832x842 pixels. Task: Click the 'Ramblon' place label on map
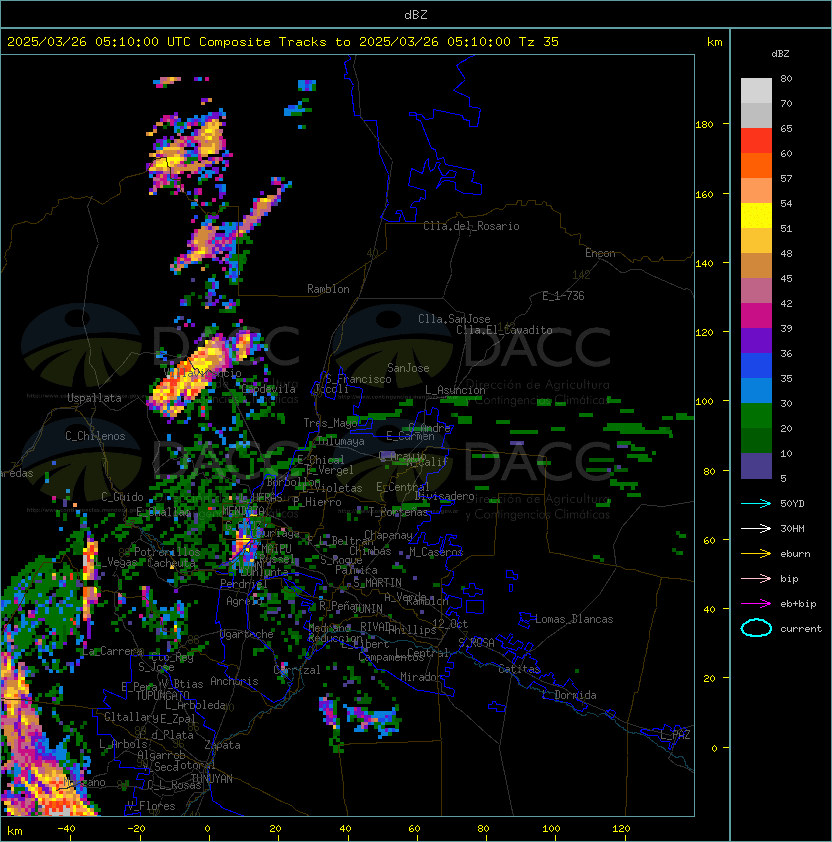tap(328, 289)
